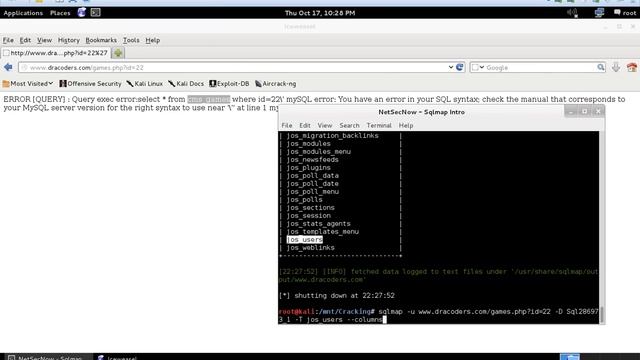Maximize the Sqlmap Intro terminal window
The width and height of the screenshot is (640, 360).
[x=584, y=111]
